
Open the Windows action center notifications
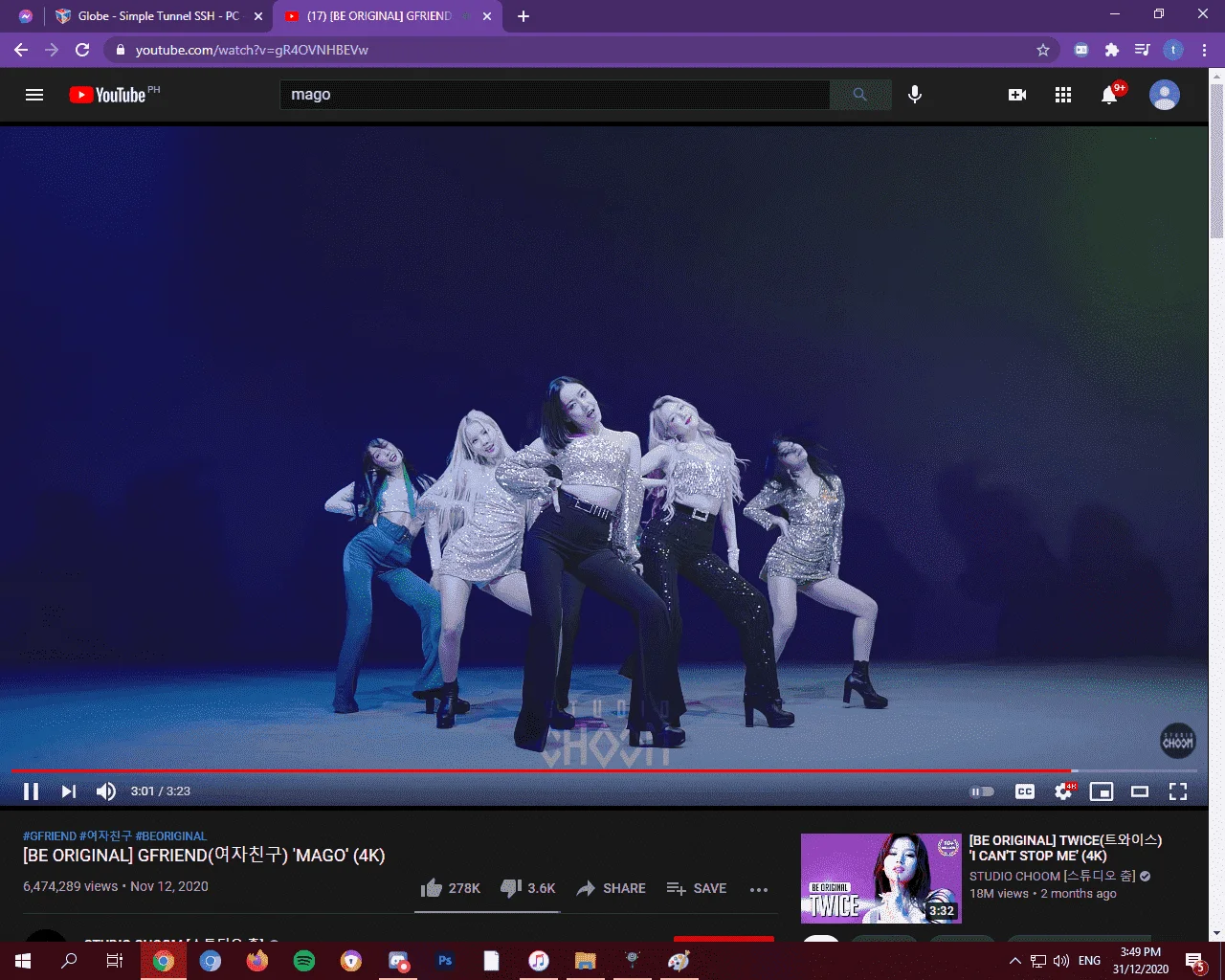1195,962
